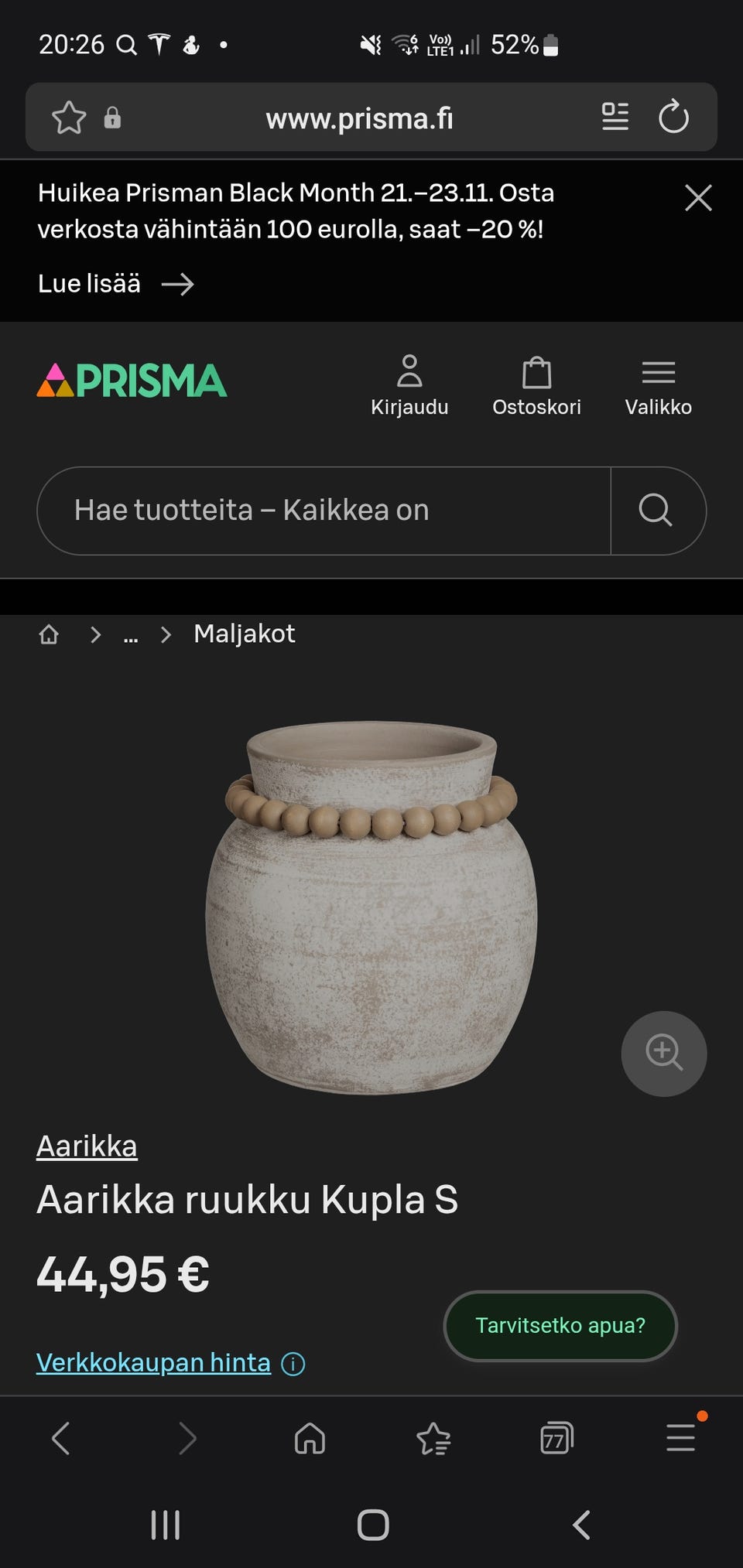Open the browser menu icon bottom right
This screenshot has height=1568, width=743.
coord(680,1439)
